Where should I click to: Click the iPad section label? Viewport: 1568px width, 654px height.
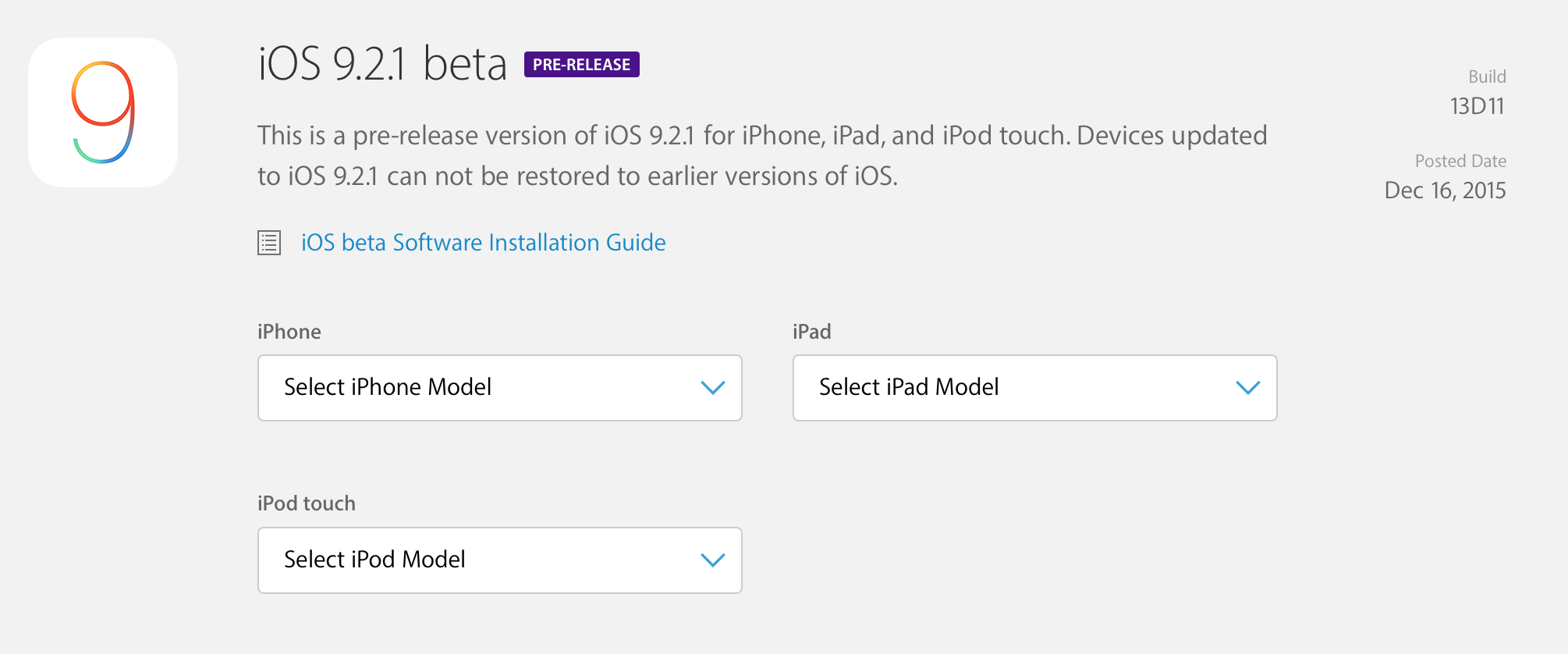pyautogui.click(x=812, y=332)
